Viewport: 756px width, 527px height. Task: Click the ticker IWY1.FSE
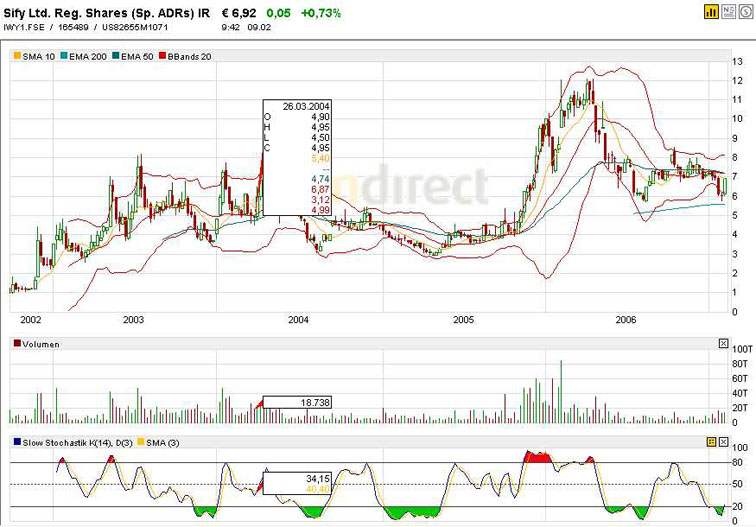24,27
